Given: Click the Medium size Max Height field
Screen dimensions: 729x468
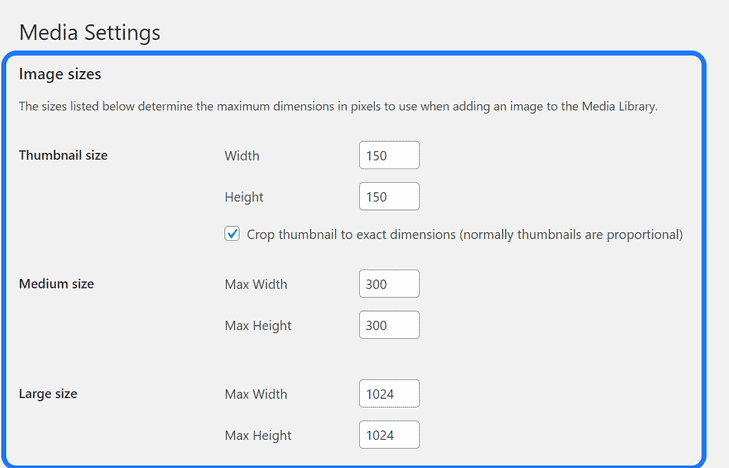Looking at the screenshot, I should (x=389, y=325).
